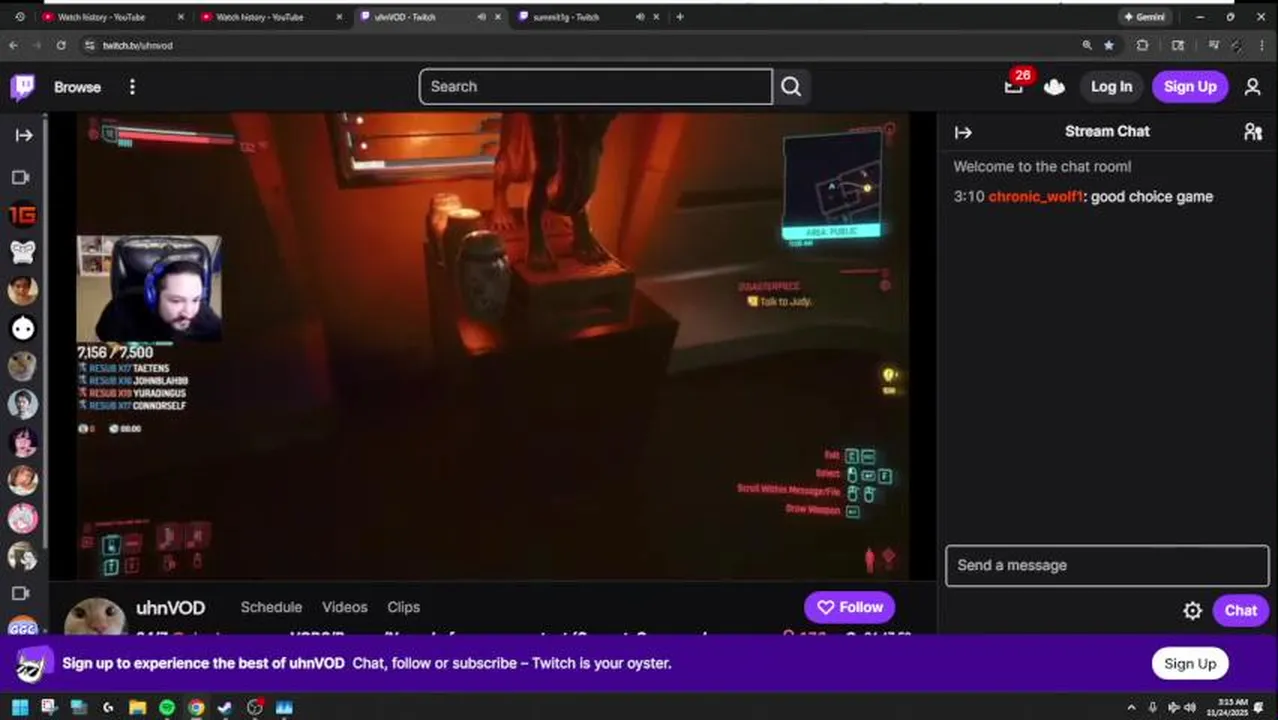Click the uhnVOD channel name
The image size is (1278, 720).
(x=171, y=608)
